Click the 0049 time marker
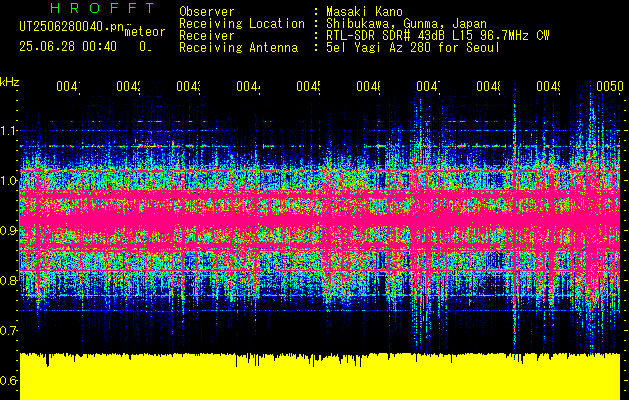The width and height of the screenshot is (629, 400). [x=549, y=86]
